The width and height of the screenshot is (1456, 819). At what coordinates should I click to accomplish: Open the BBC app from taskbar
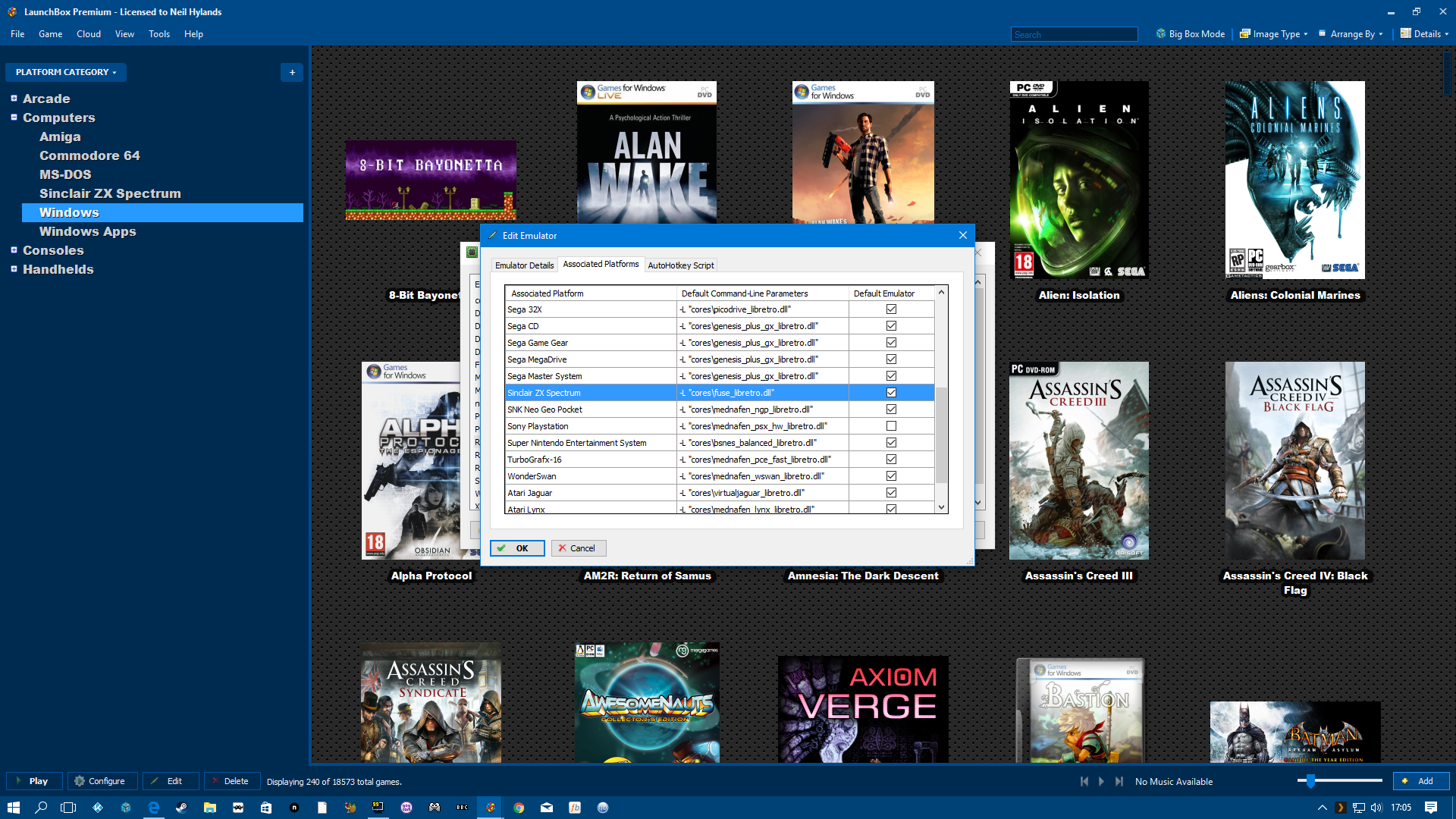tap(463, 808)
